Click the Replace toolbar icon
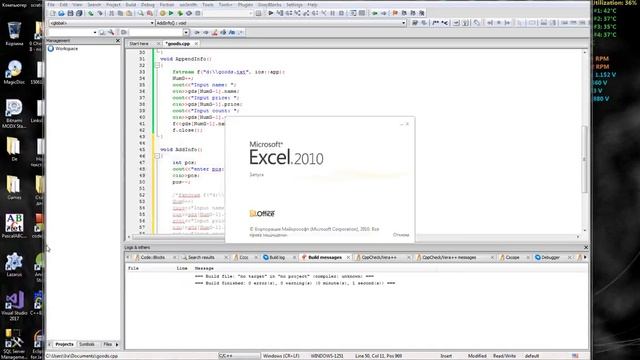The image size is (640, 360). point(149,13)
